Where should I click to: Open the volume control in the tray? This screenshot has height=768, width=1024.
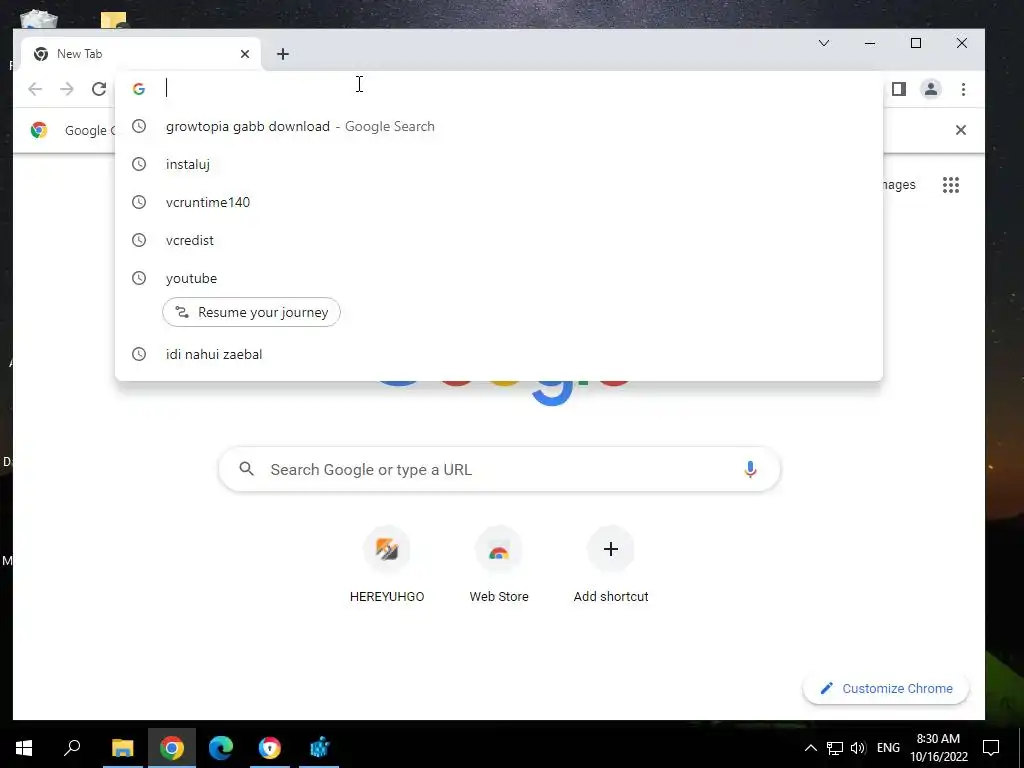click(x=858, y=748)
